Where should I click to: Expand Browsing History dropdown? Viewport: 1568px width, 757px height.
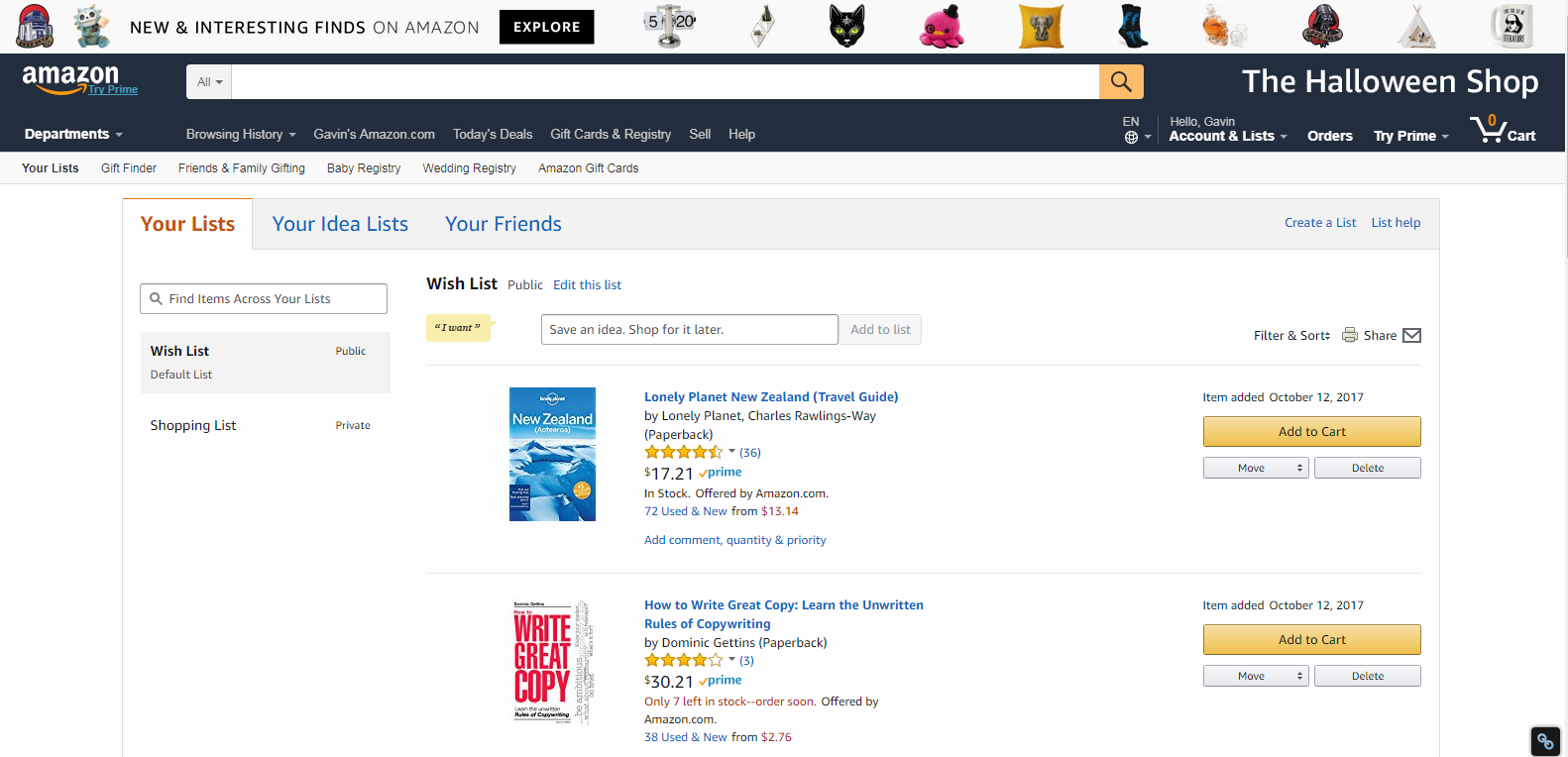coord(241,134)
